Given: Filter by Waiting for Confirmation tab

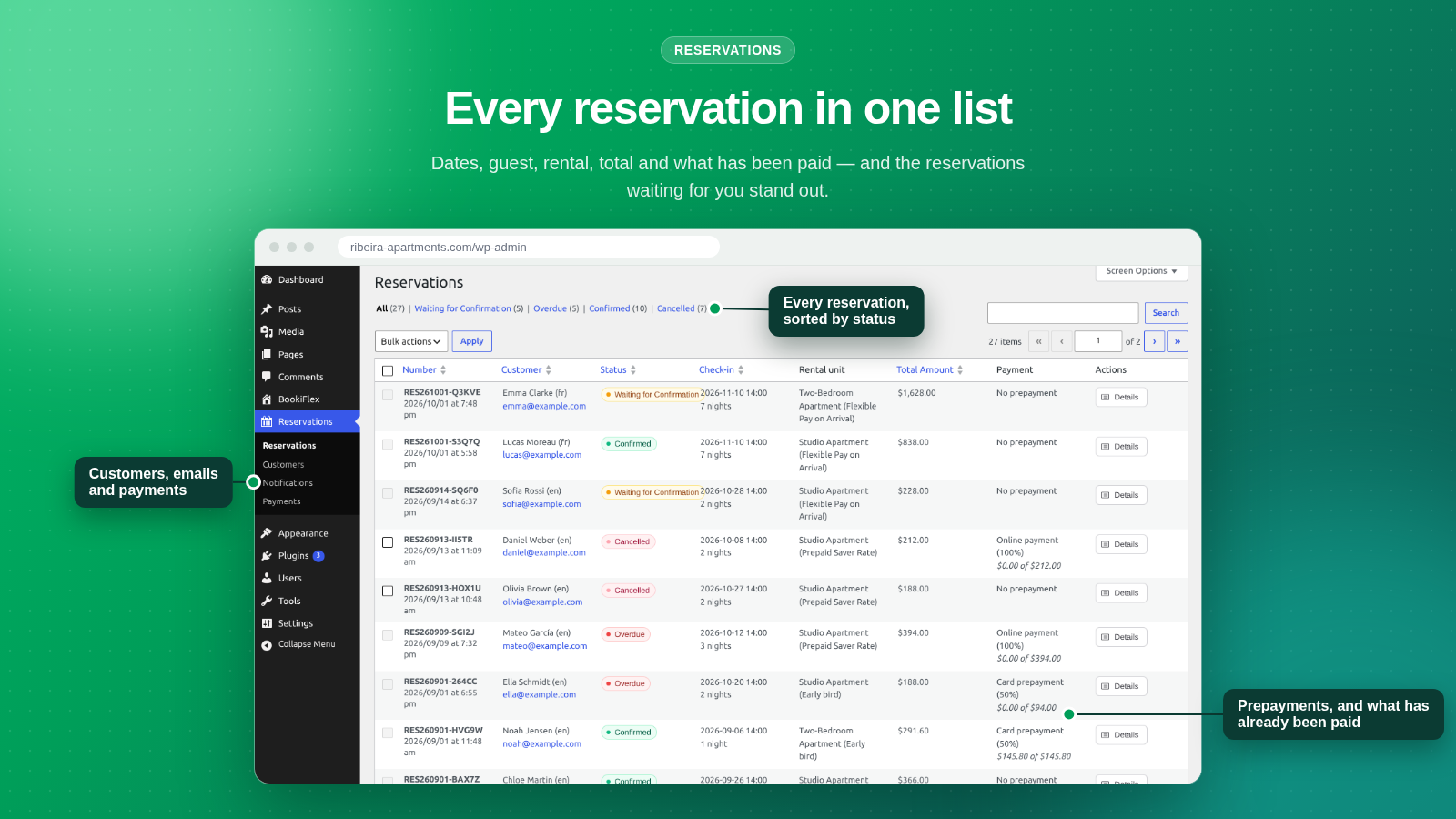Looking at the screenshot, I should (x=463, y=308).
